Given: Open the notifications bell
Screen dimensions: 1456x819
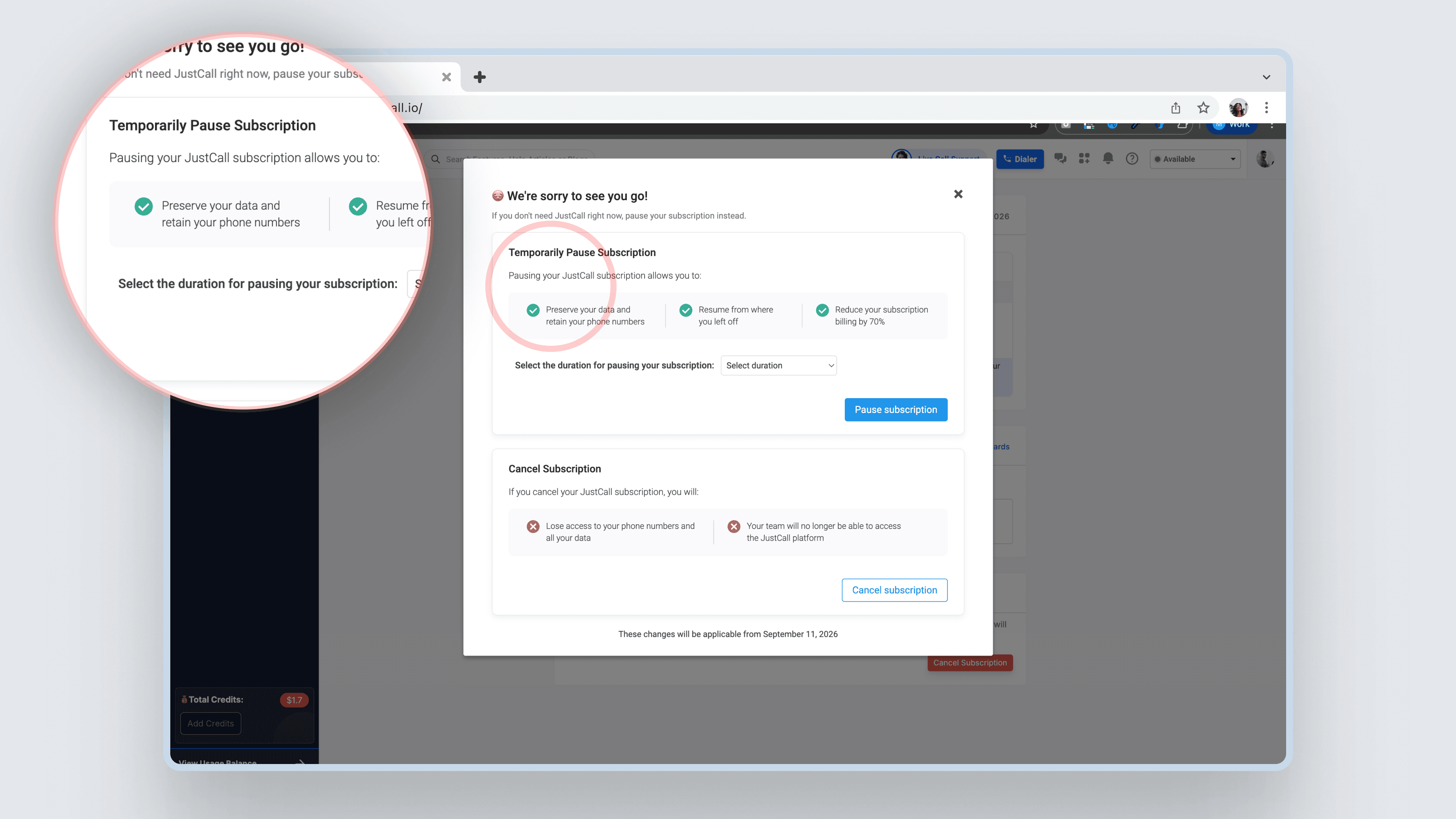Looking at the screenshot, I should pyautogui.click(x=1108, y=159).
